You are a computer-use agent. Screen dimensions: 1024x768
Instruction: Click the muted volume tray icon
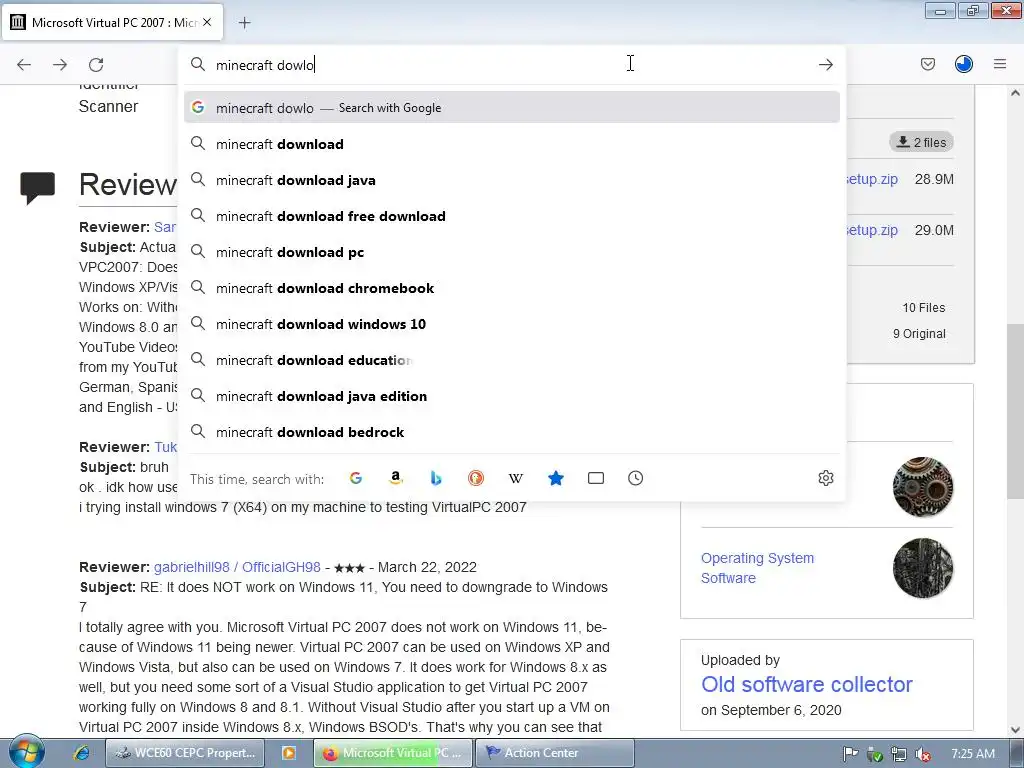pyautogui.click(x=923, y=754)
